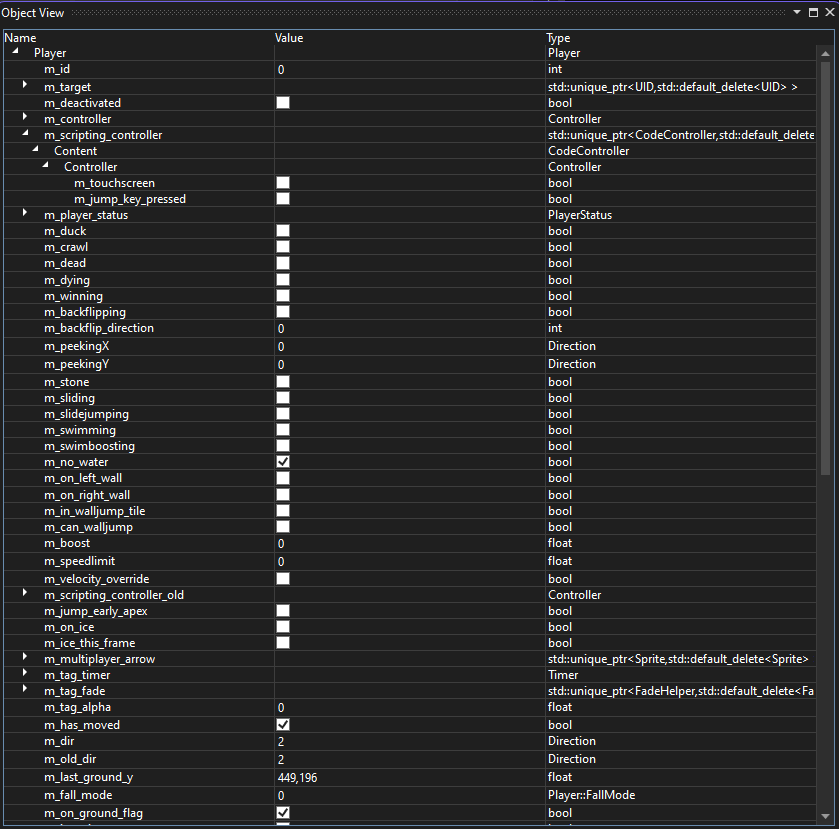Click the scrollbar down arrow at bottom
The width and height of the screenshot is (839, 829).
coord(828,815)
